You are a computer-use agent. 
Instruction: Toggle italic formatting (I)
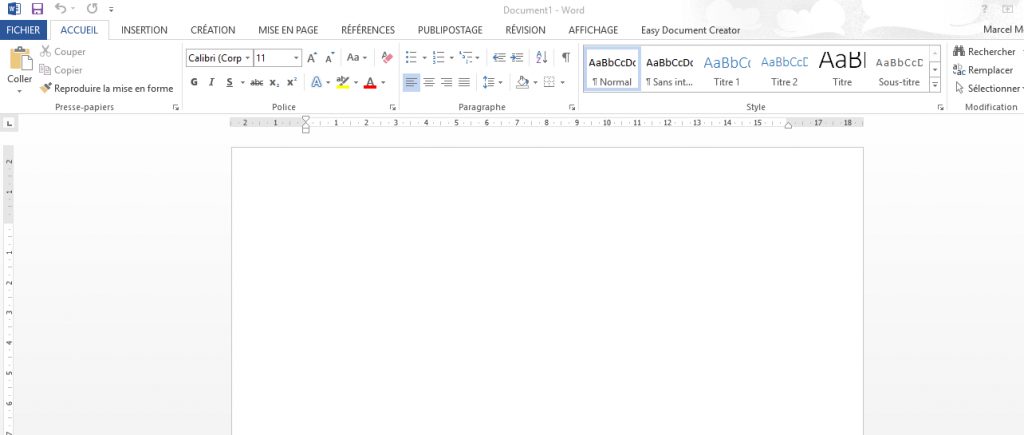[x=212, y=82]
